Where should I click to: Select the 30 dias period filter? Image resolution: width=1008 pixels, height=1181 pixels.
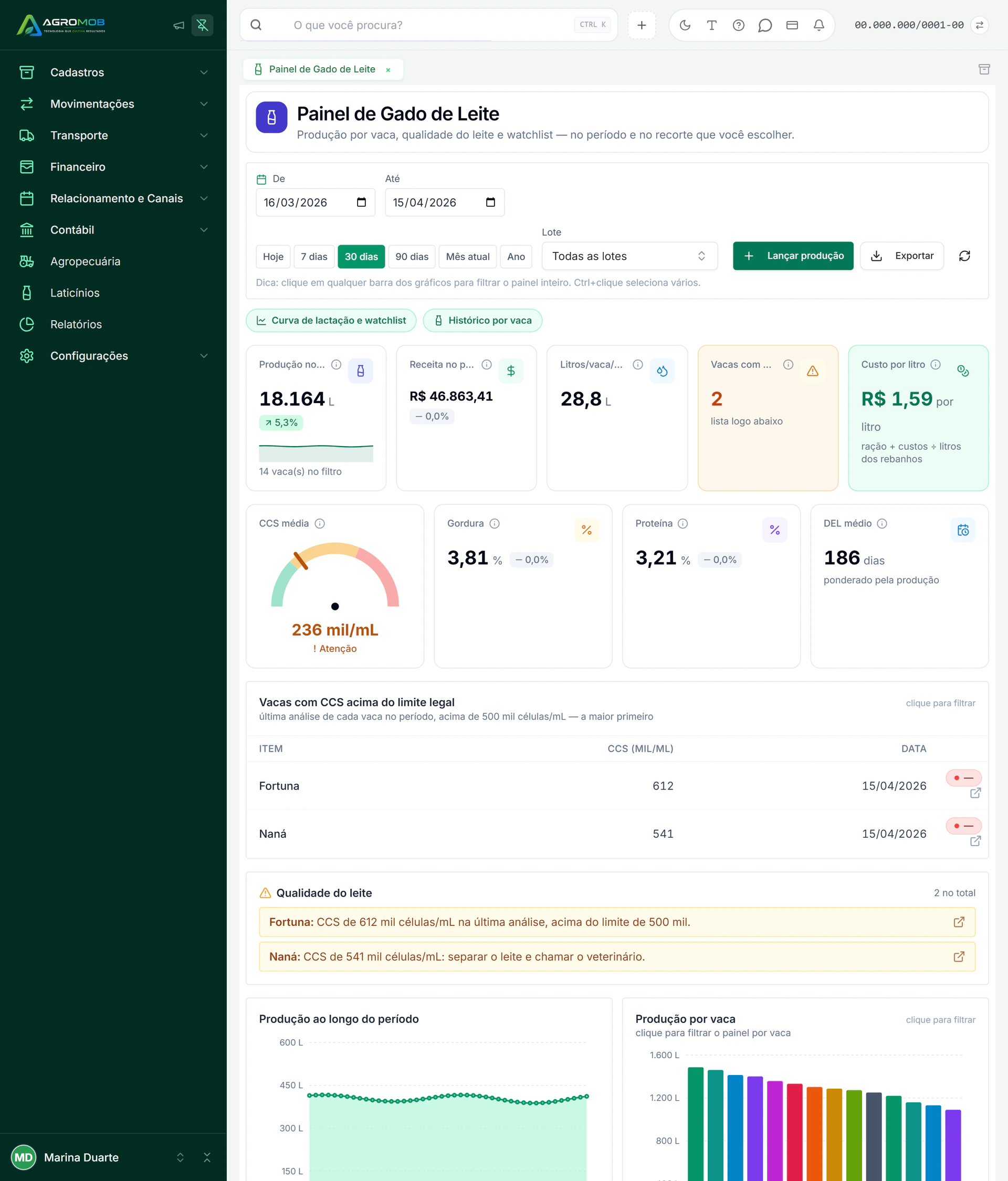[x=362, y=257]
